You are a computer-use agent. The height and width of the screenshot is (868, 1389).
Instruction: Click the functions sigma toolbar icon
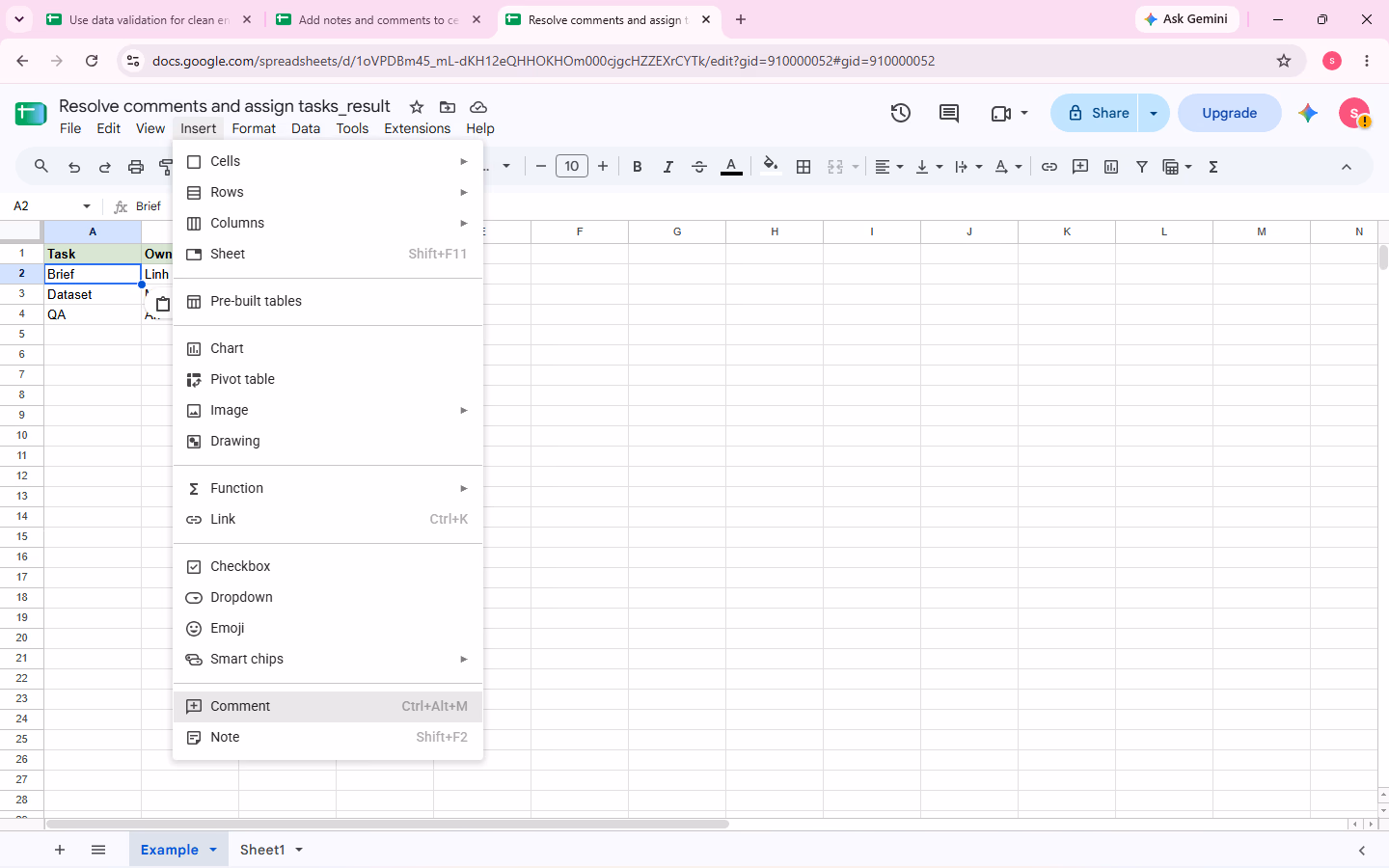tap(1213, 167)
